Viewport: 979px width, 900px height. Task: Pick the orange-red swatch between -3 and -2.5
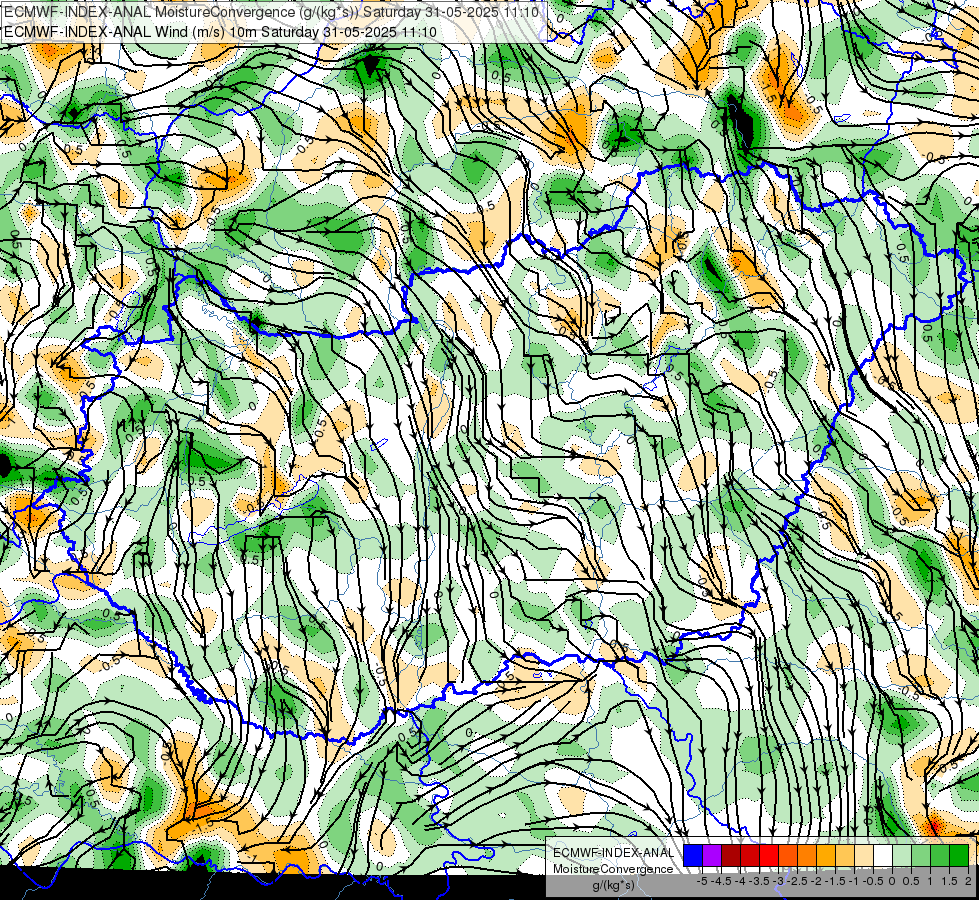788,856
